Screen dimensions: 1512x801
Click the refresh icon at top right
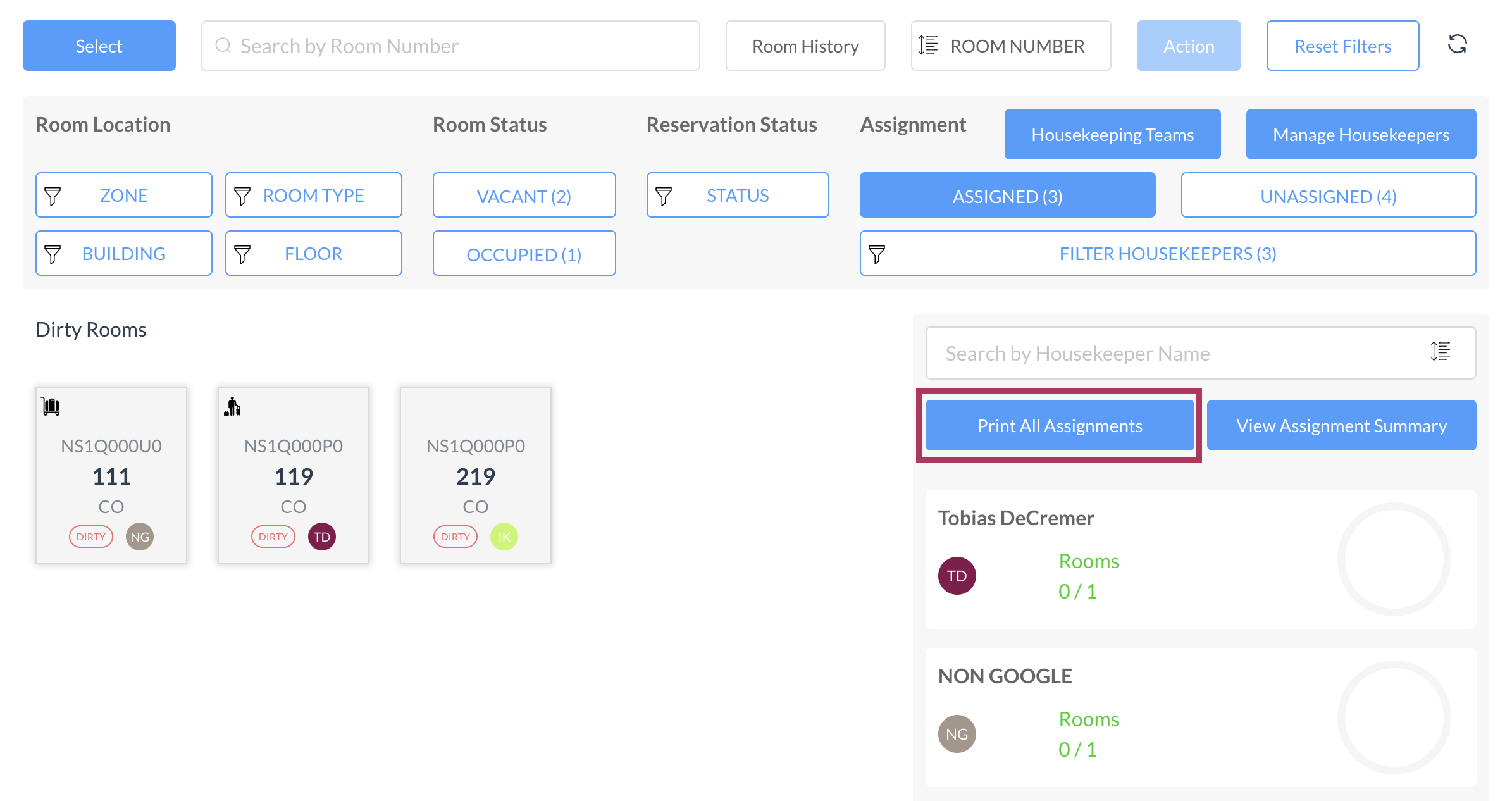(x=1457, y=44)
